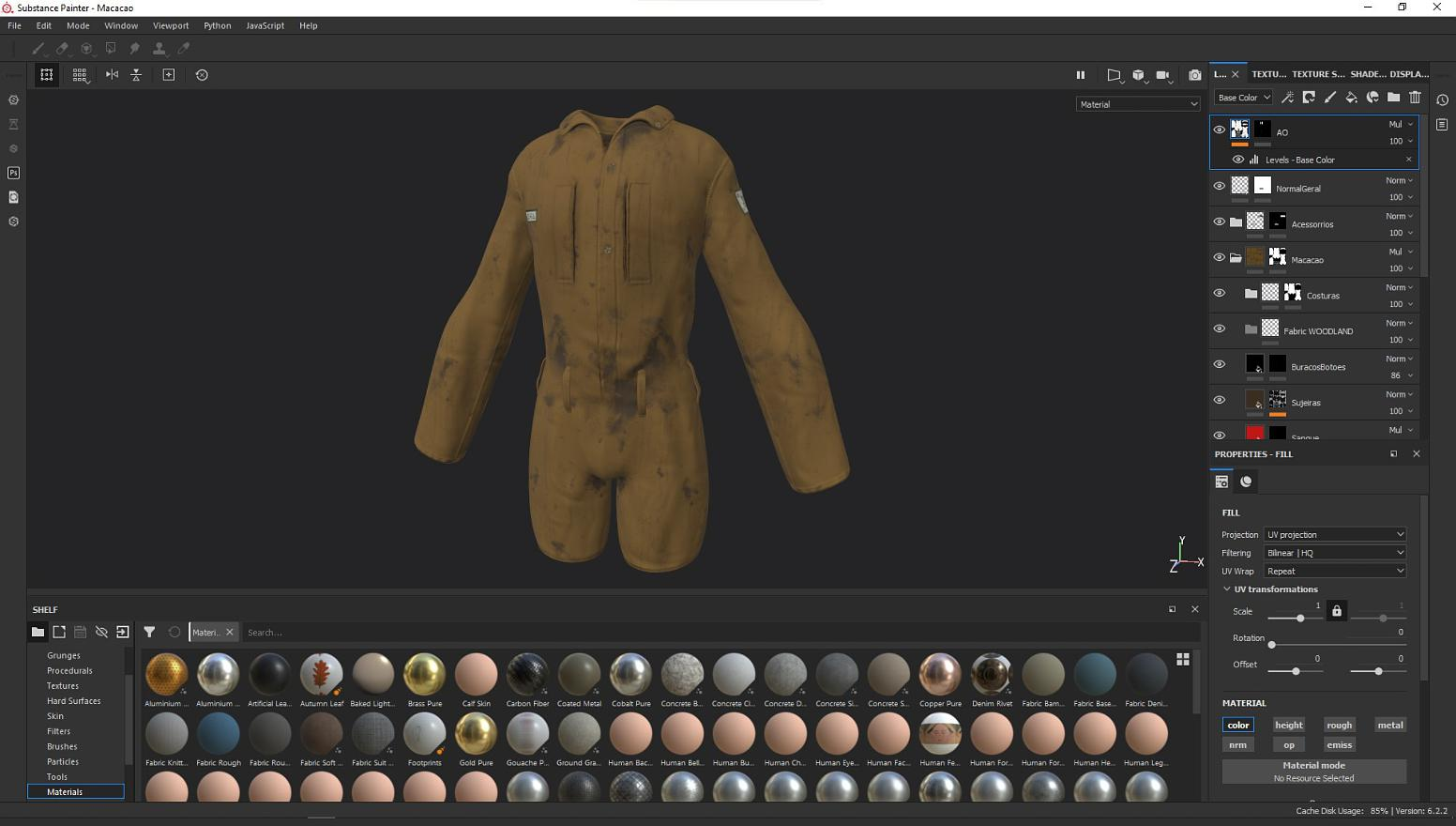Toggle the nrm material channel
Screen dimensions: 1456x826
tap(1238, 745)
